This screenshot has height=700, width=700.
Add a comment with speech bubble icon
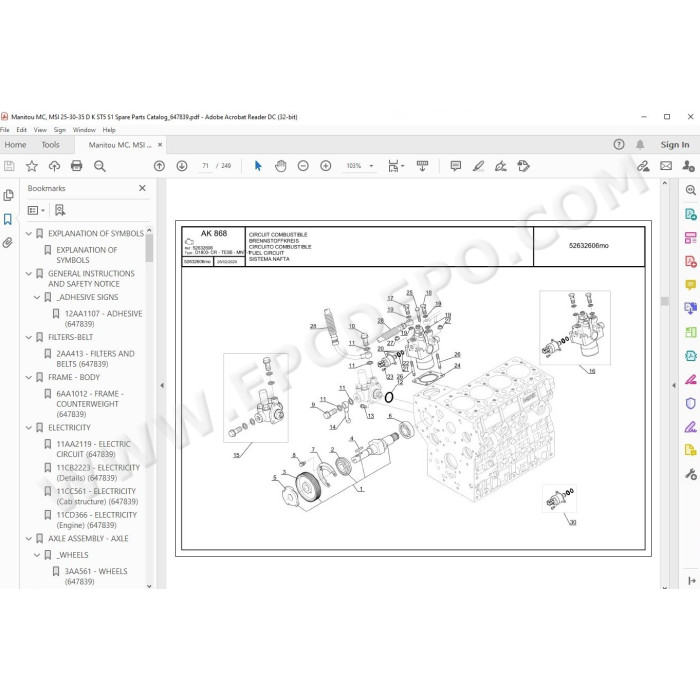pyautogui.click(x=456, y=166)
